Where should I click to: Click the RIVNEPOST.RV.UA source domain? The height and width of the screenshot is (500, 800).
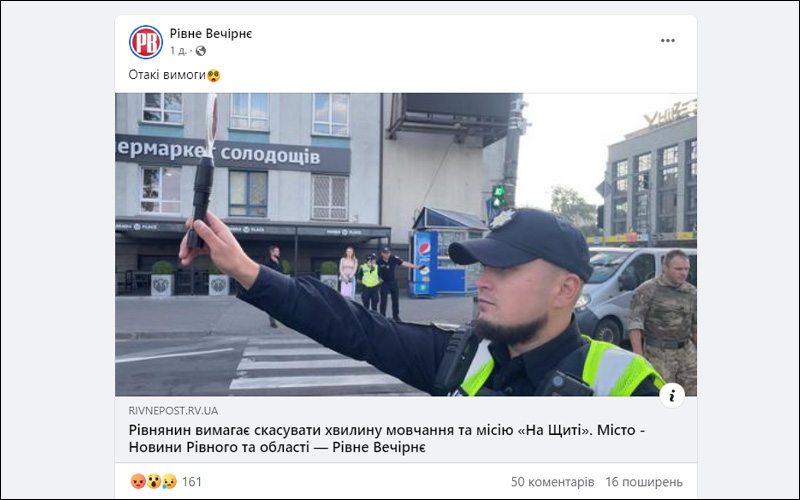point(173,411)
